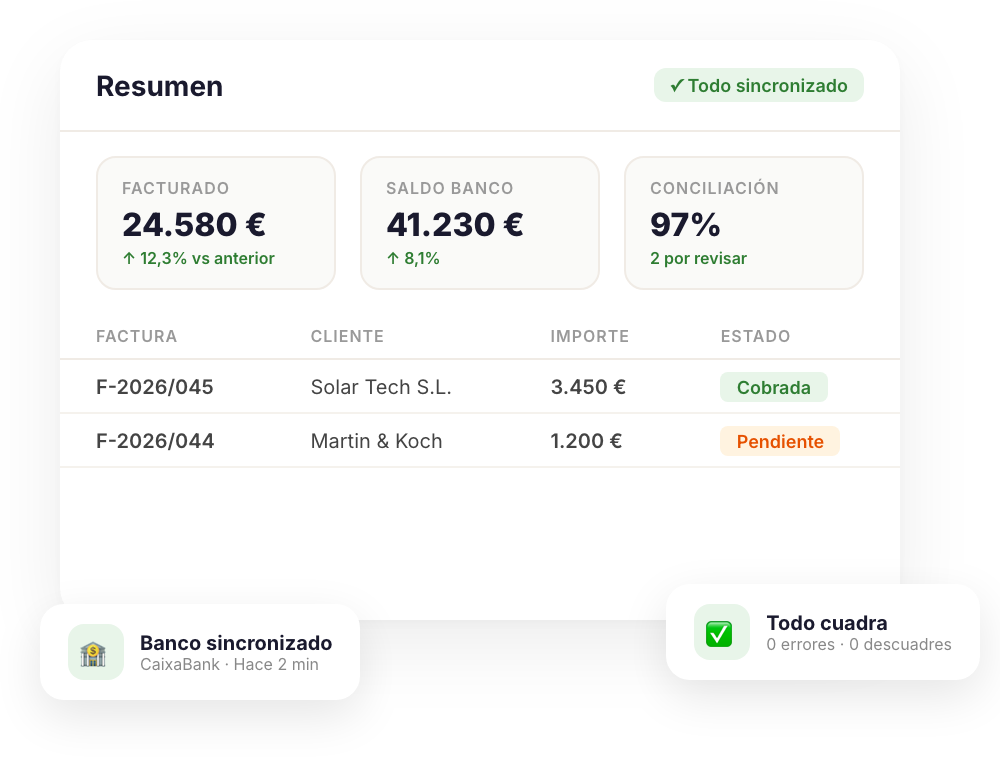
Task: Toggle the Todo sincronizado status pill
Action: (x=758, y=85)
